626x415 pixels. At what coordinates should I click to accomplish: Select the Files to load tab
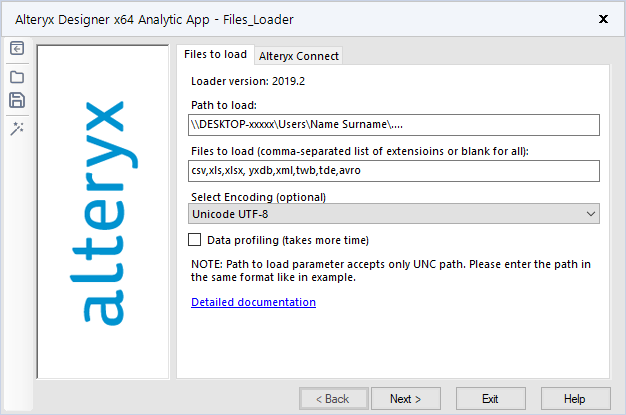(216, 55)
